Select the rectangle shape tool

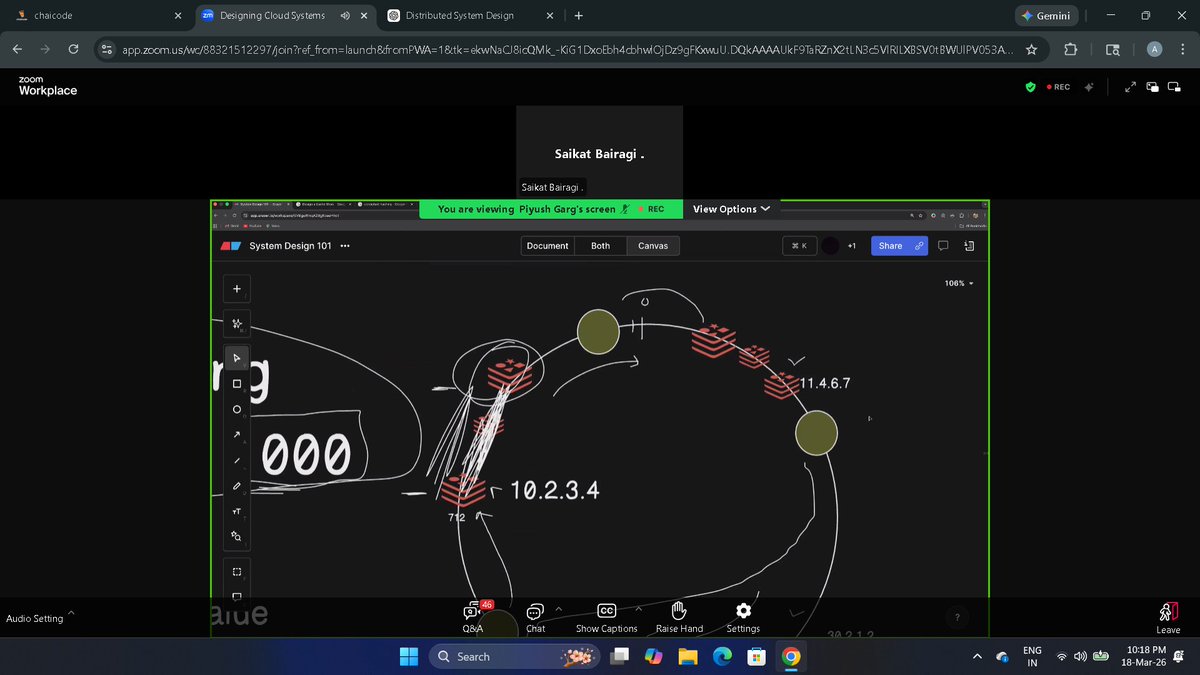tap(236, 384)
